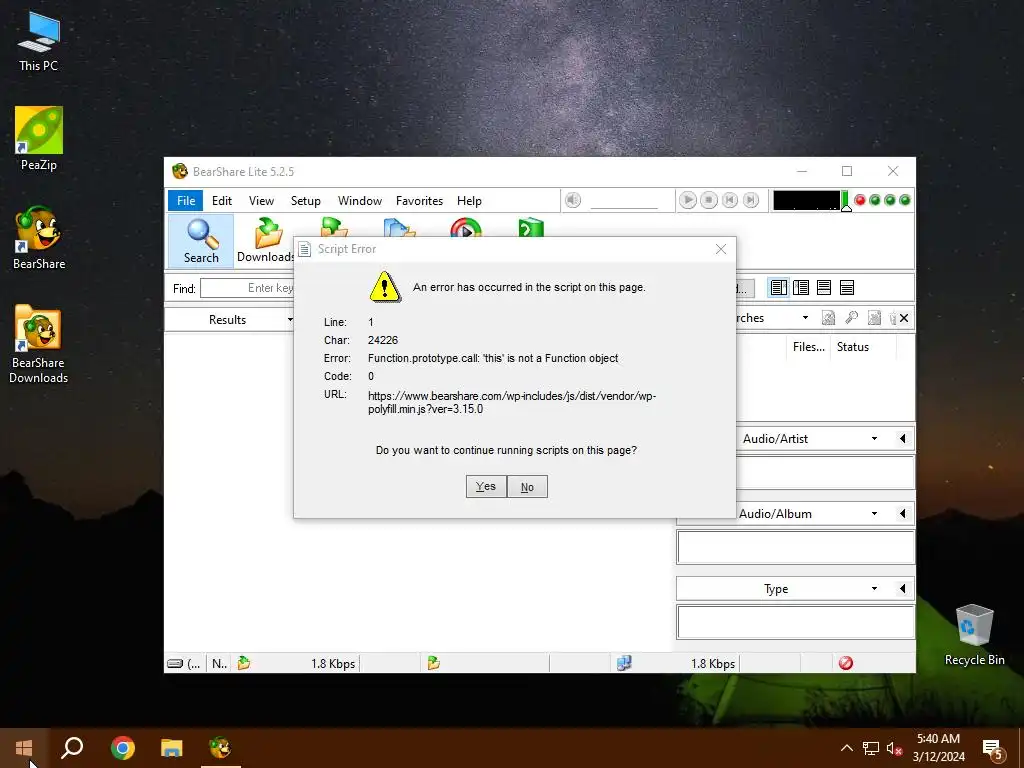1024x768 pixels.
Task: Launch Chrome from the taskbar
Action: point(123,748)
